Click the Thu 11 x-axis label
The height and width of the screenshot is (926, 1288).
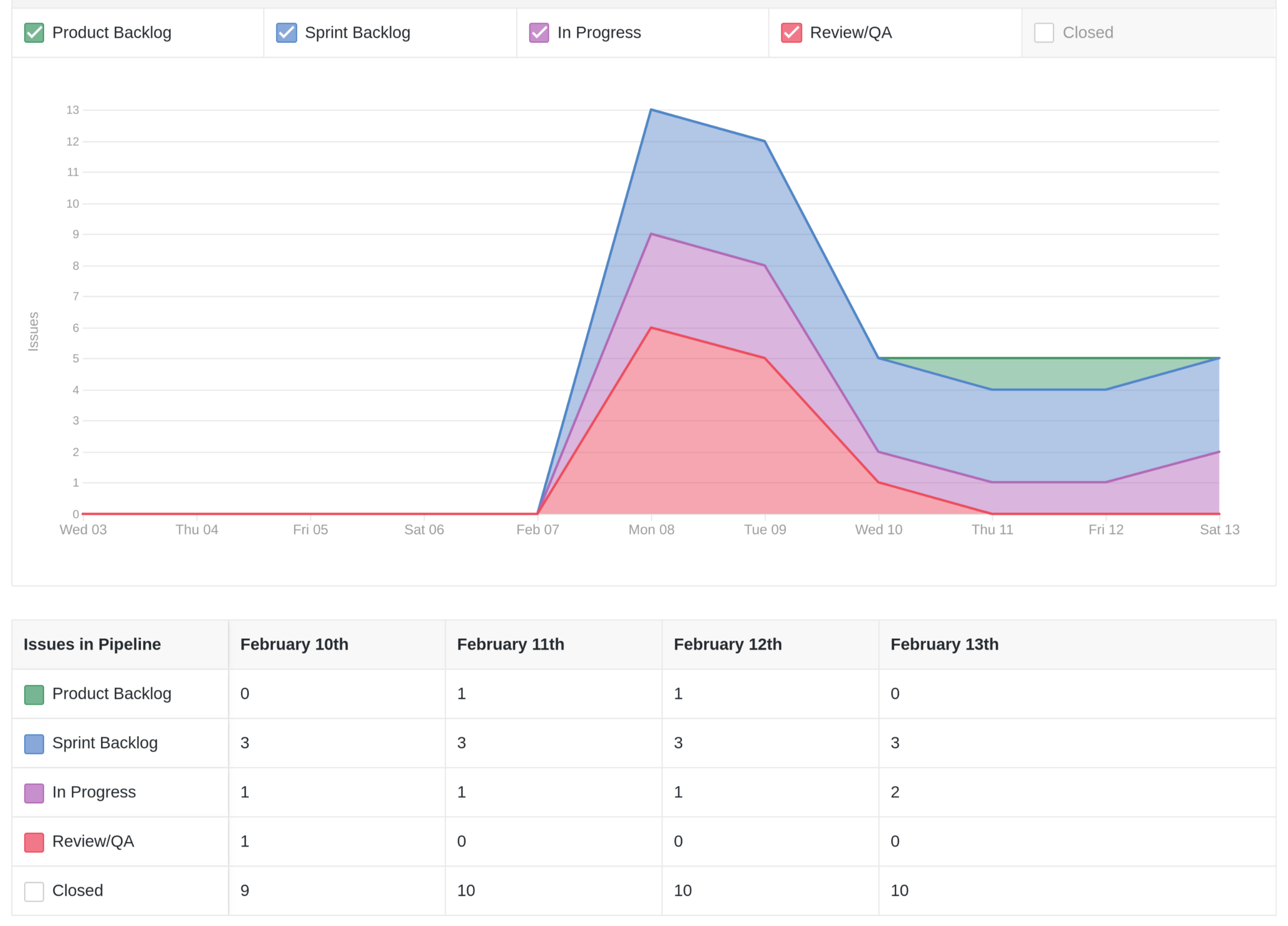point(992,530)
